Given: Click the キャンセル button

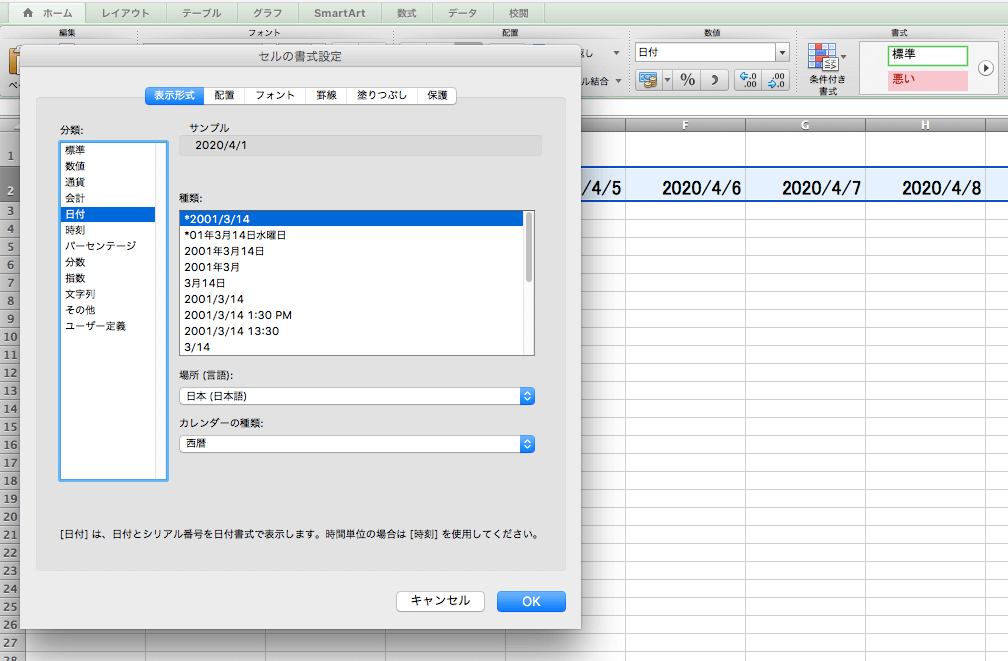Looking at the screenshot, I should pyautogui.click(x=440, y=601).
